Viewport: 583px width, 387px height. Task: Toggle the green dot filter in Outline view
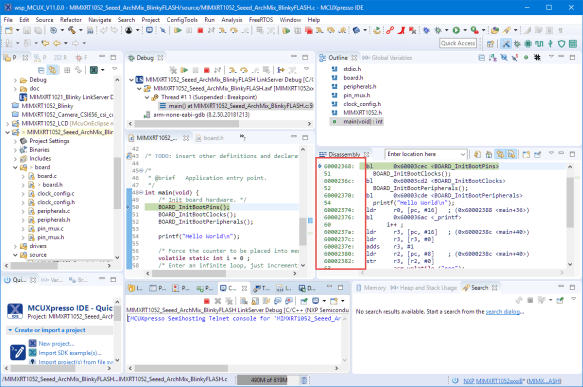coord(526,58)
